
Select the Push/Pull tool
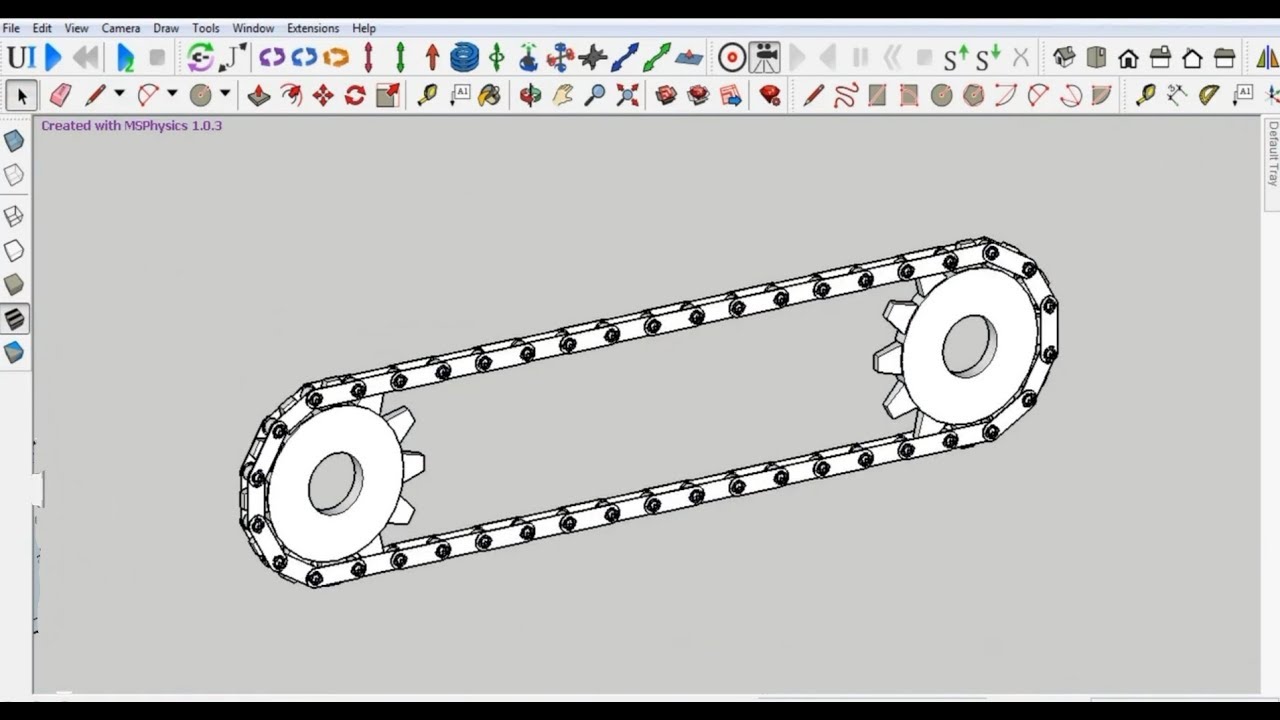(x=258, y=96)
